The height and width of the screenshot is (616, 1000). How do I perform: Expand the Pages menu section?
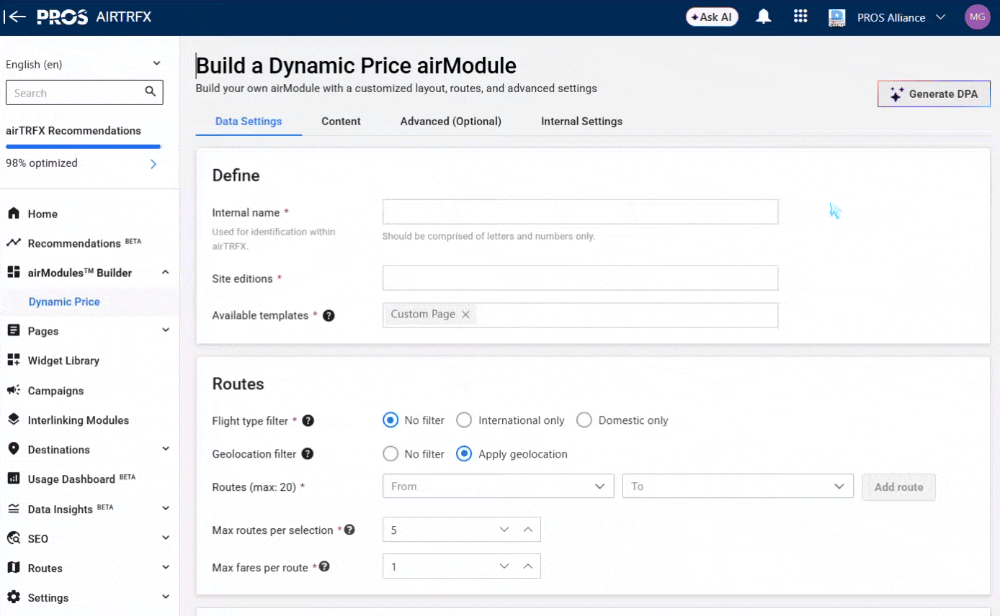coord(166,330)
